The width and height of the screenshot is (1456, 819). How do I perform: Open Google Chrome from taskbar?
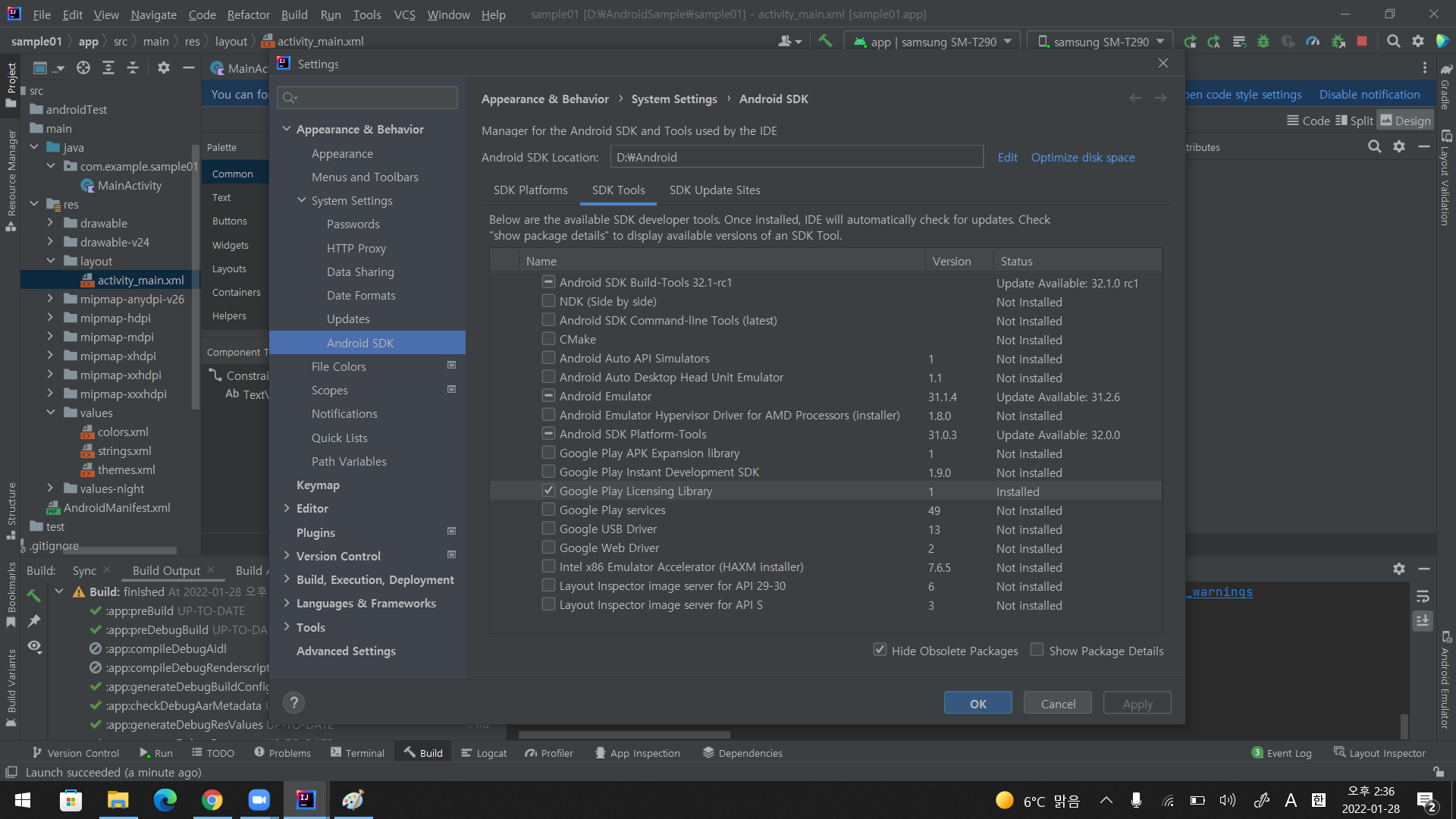tap(212, 800)
